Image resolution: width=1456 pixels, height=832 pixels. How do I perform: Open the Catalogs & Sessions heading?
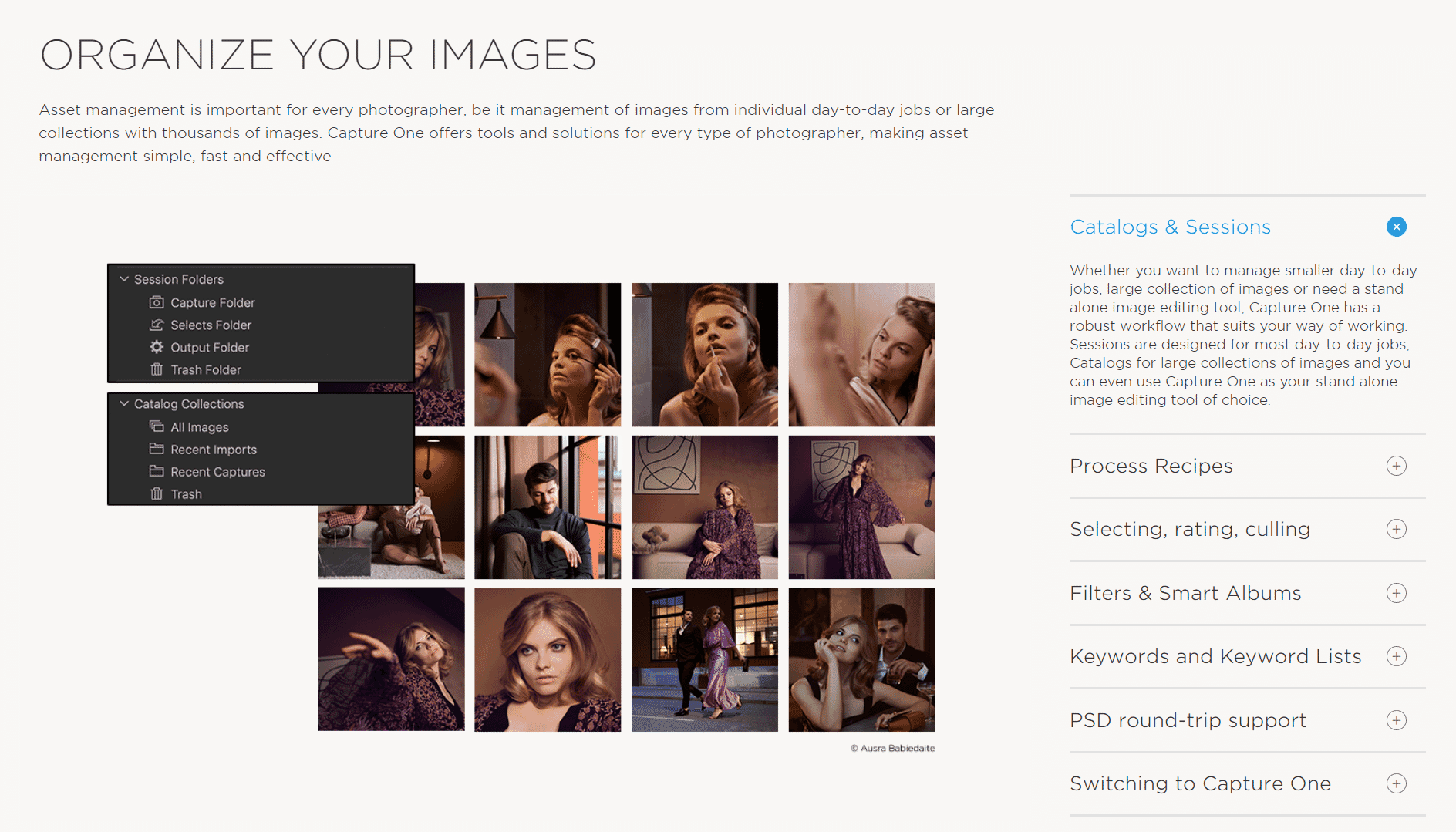click(x=1170, y=227)
